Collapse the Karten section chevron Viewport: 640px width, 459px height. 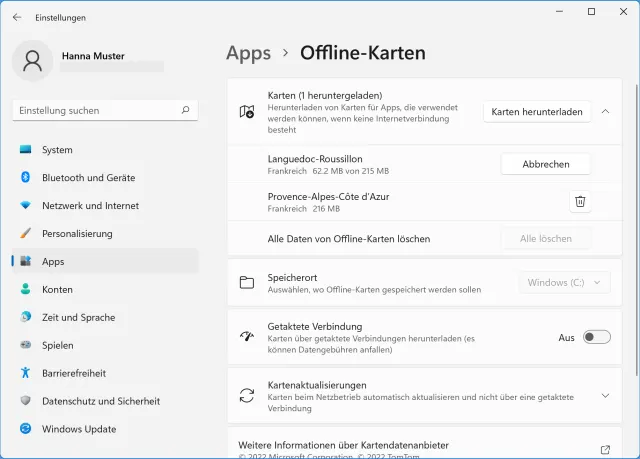click(x=605, y=112)
